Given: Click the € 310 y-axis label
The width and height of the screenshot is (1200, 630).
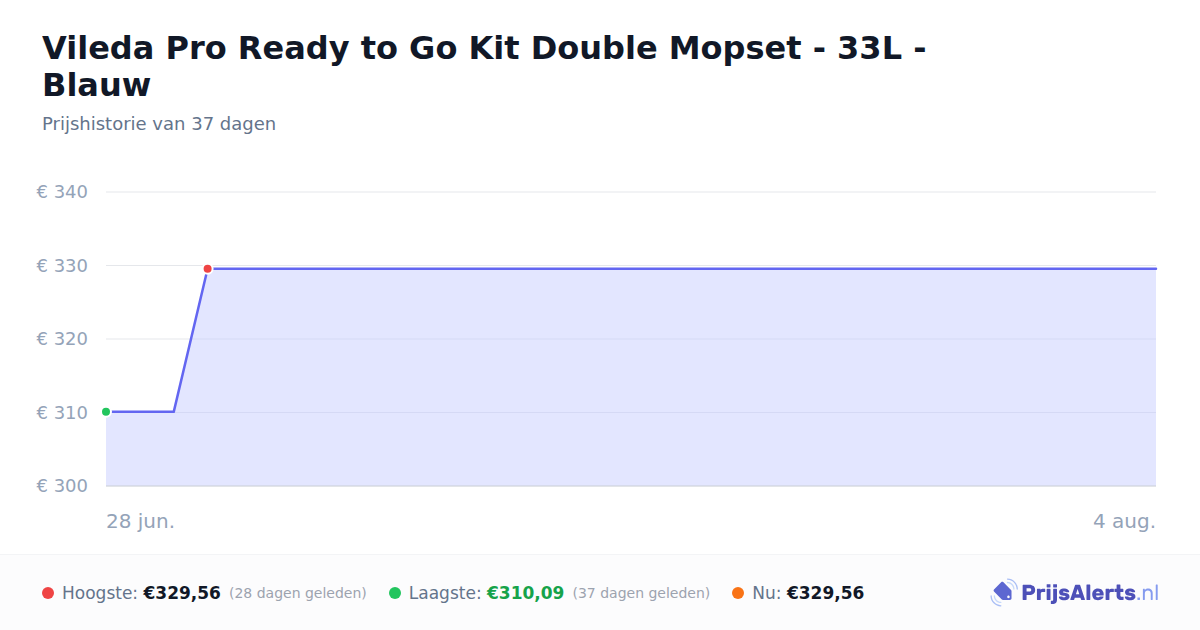Looking at the screenshot, I should (x=62, y=413).
